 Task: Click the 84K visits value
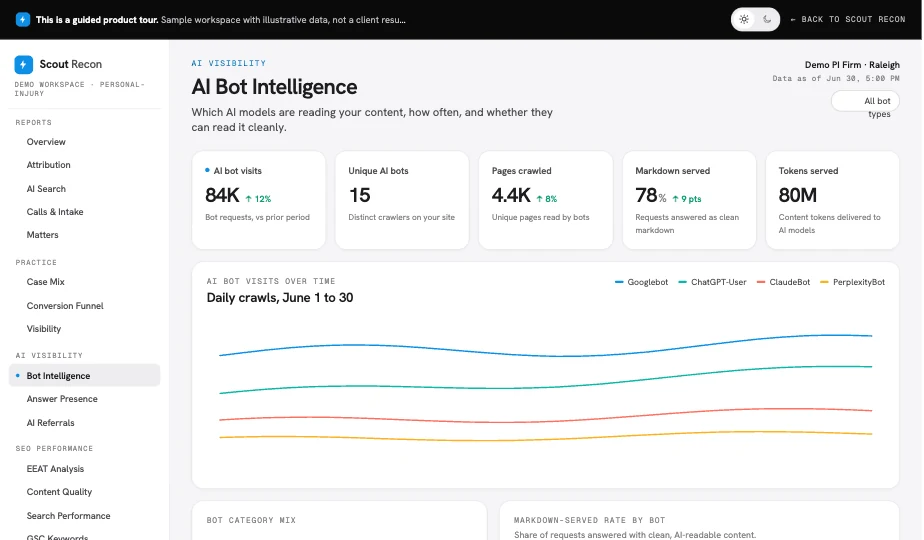(x=222, y=195)
